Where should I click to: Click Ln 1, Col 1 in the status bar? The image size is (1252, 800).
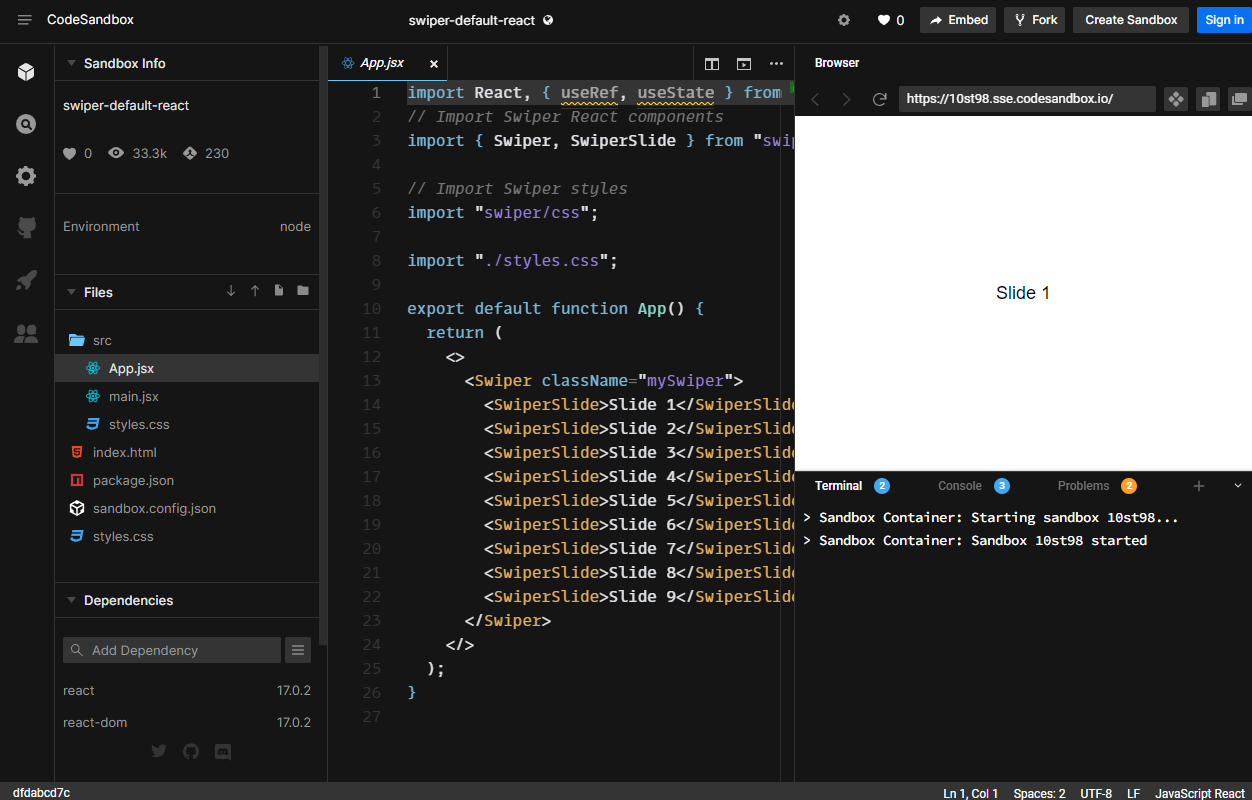pyautogui.click(x=971, y=793)
